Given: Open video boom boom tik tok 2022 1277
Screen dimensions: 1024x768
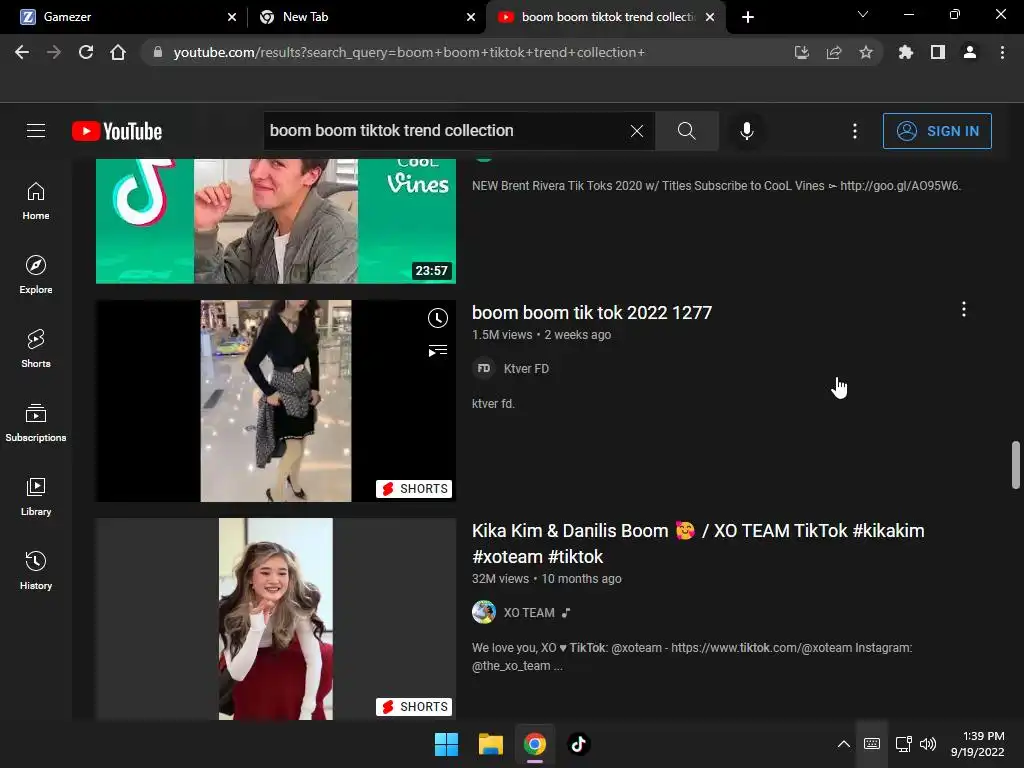Looking at the screenshot, I should tap(592, 313).
